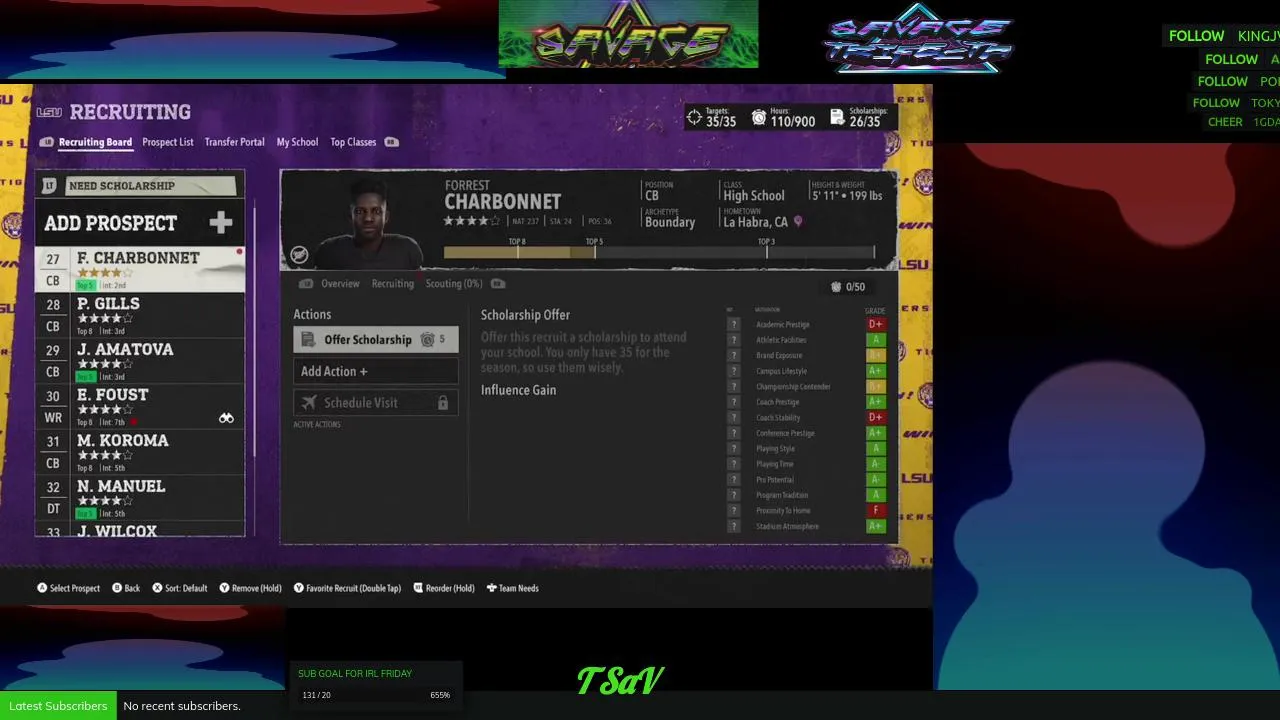Viewport: 1280px width, 720px height.
Task: Click the question mark beside Playing Time
Action: pyautogui.click(x=733, y=464)
